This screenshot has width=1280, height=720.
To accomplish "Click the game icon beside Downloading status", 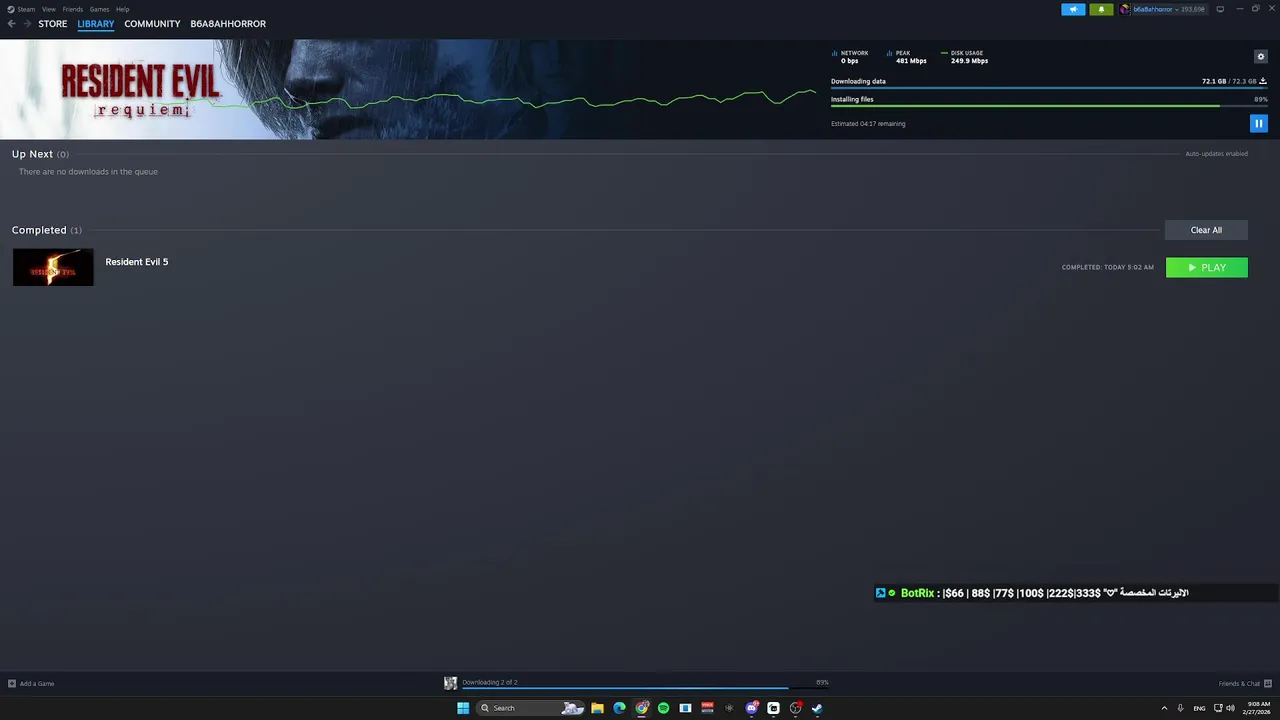I will 451,683.
